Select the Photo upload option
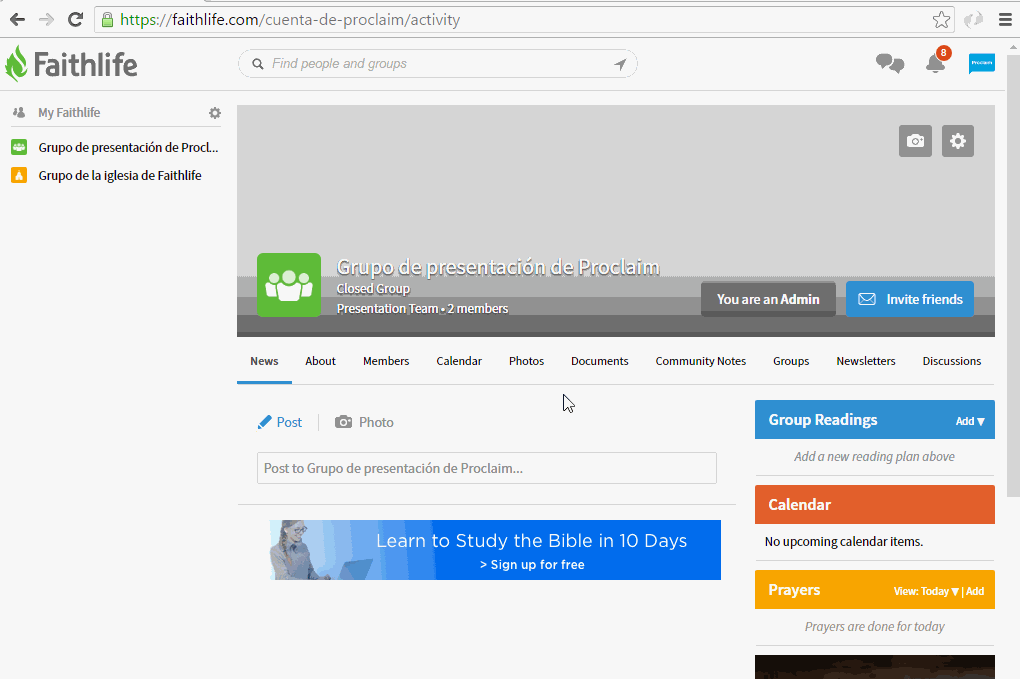 coord(364,422)
